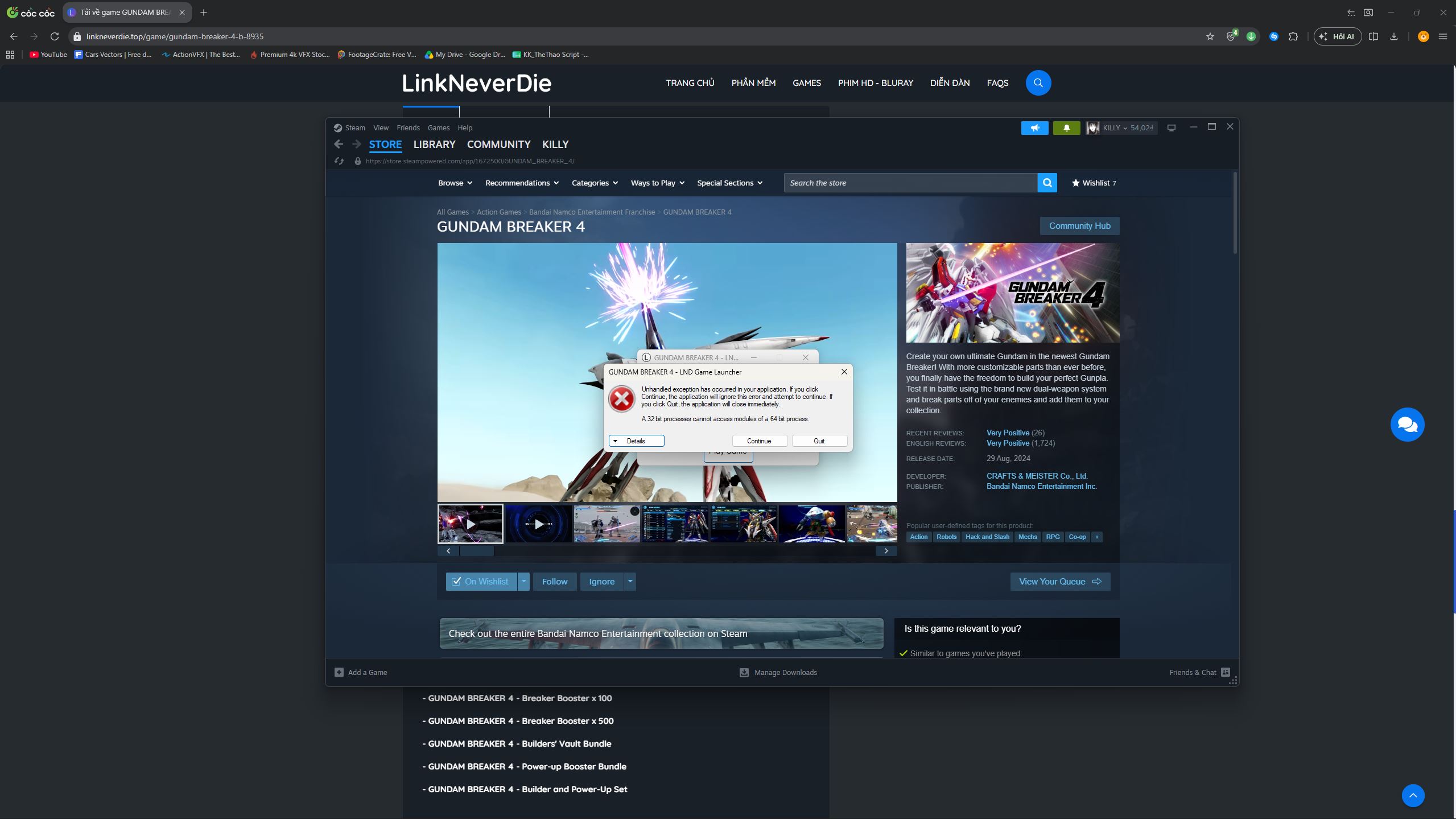Open the View menu in Steam
This screenshot has height=819, width=1456.
(381, 128)
